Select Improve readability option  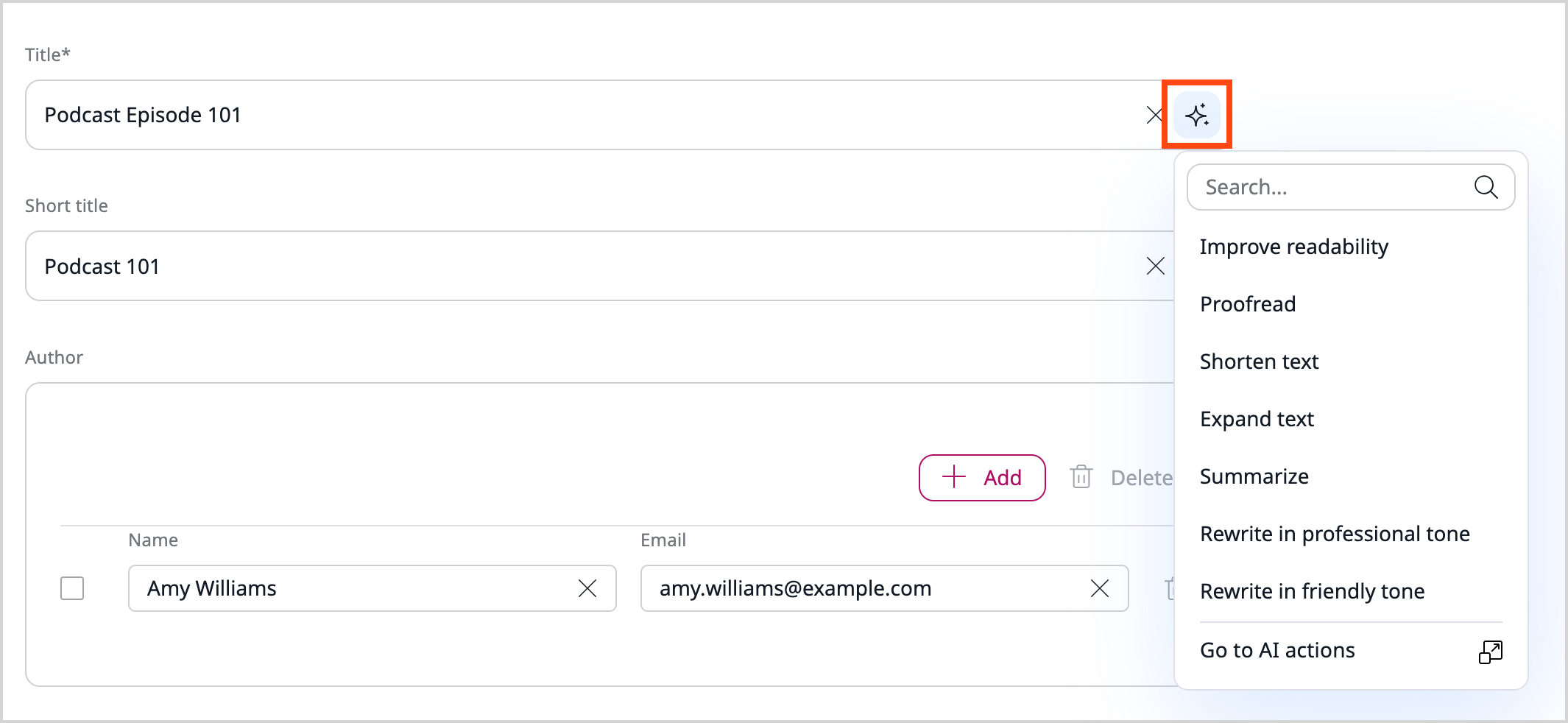point(1293,247)
